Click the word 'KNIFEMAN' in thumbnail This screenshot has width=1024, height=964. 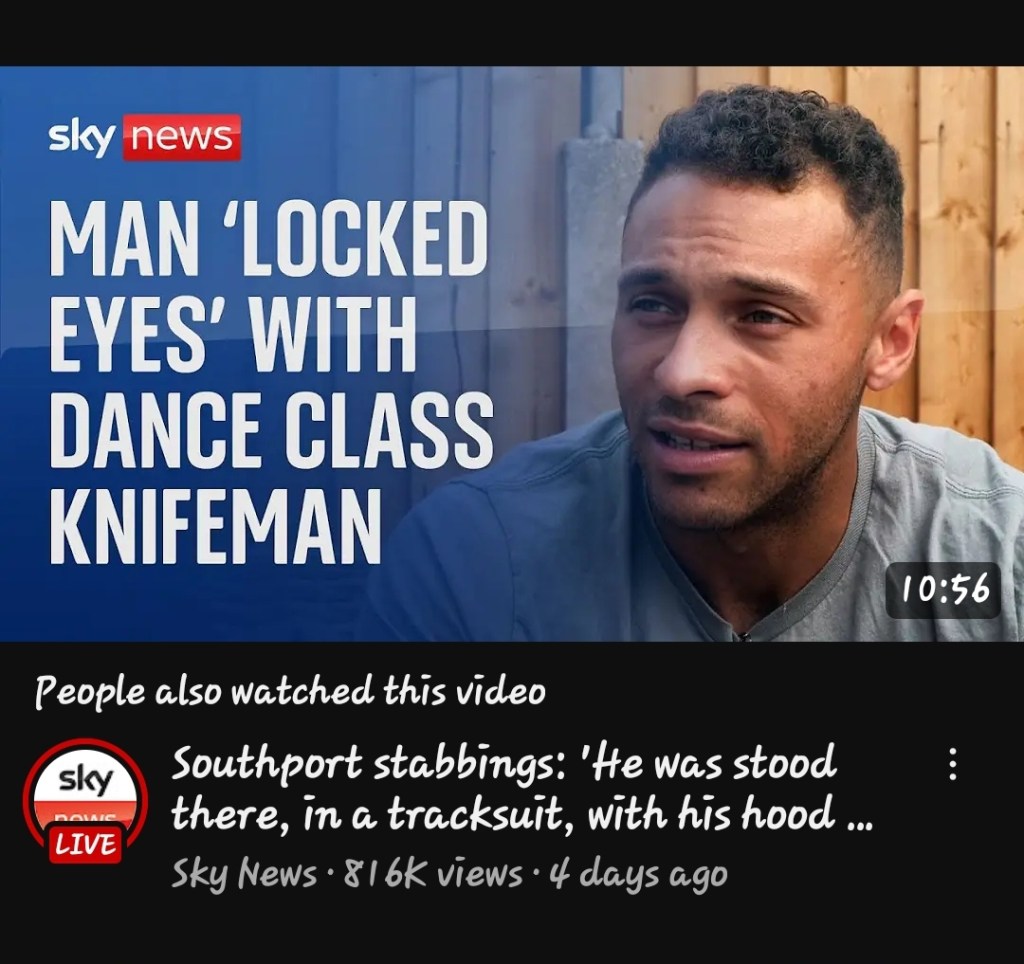(216, 527)
